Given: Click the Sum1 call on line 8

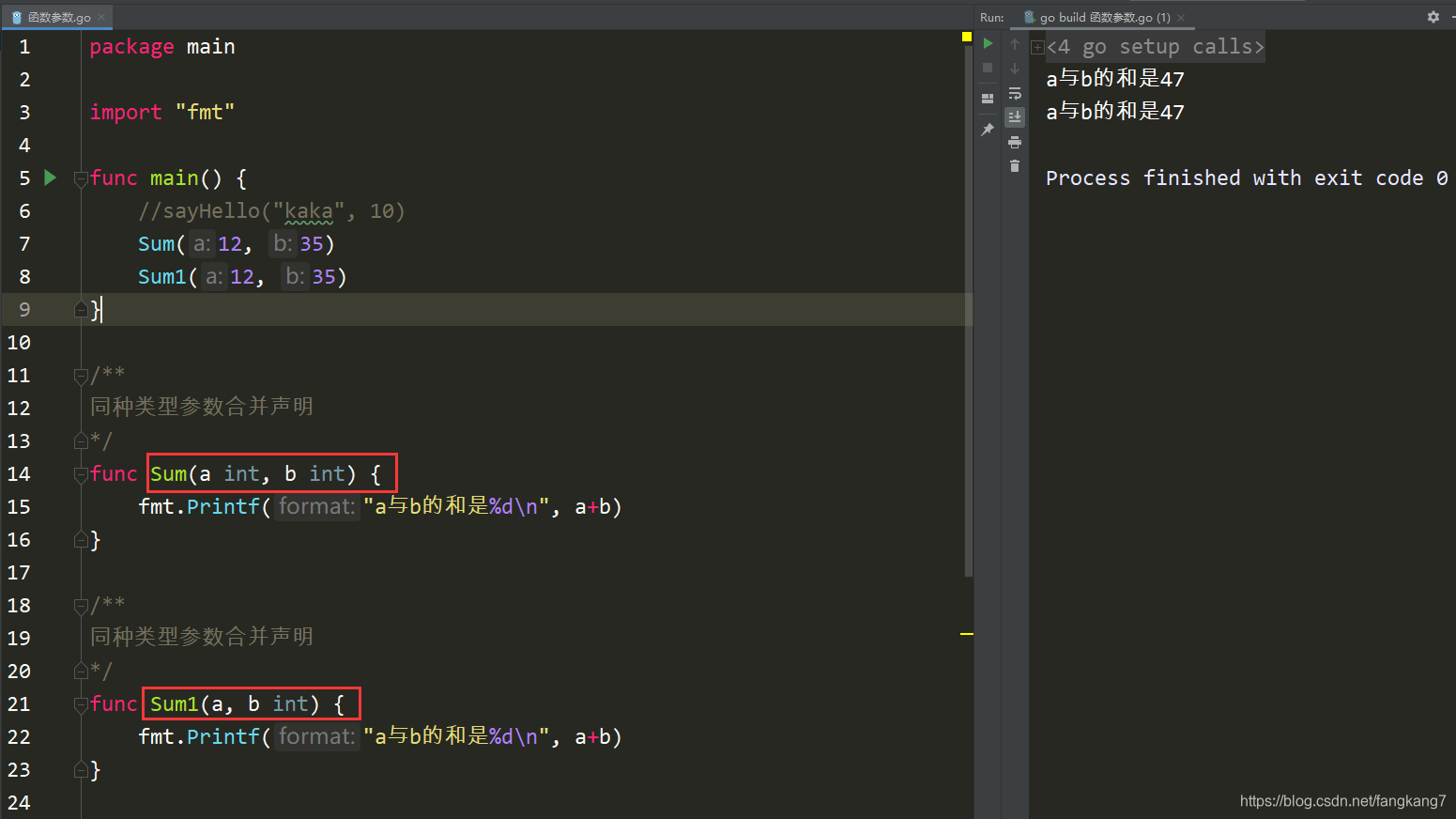Looking at the screenshot, I should [x=162, y=277].
